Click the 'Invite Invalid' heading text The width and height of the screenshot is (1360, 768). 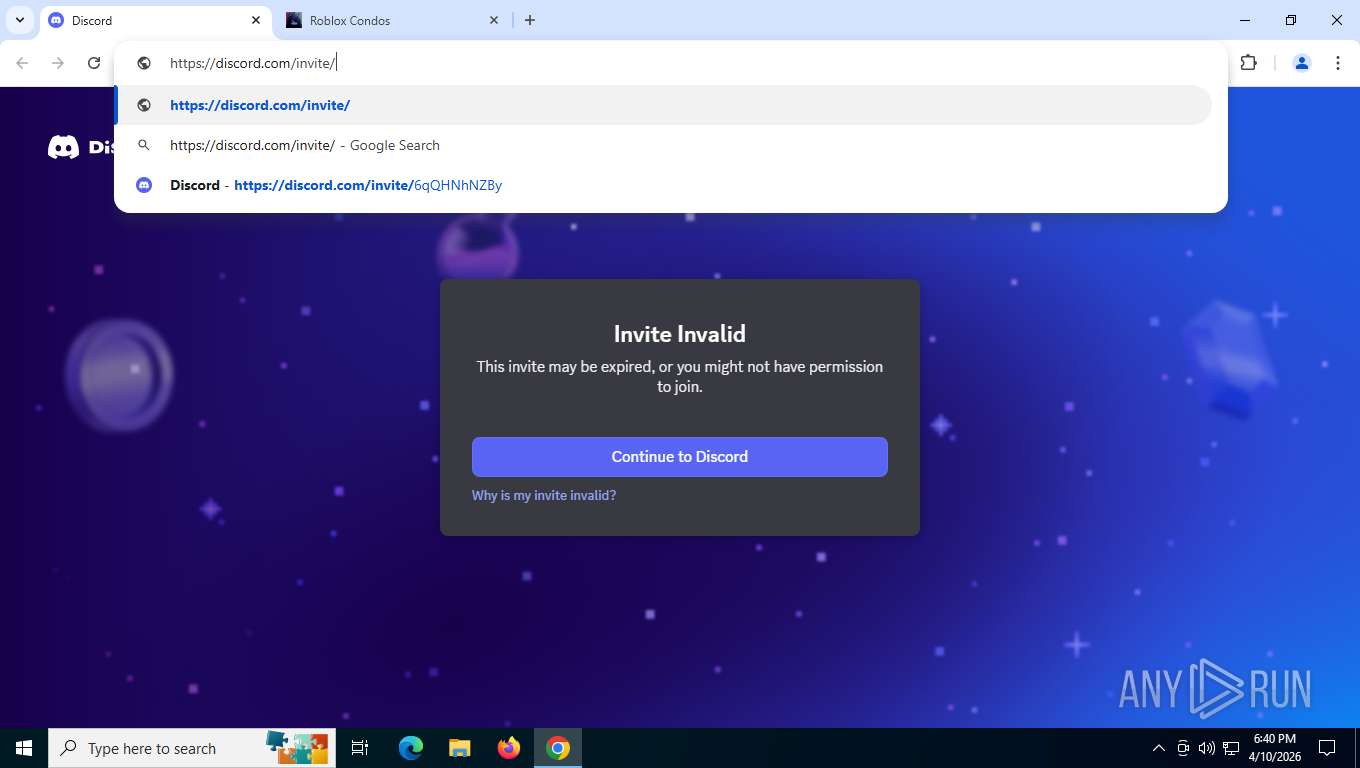coord(680,334)
